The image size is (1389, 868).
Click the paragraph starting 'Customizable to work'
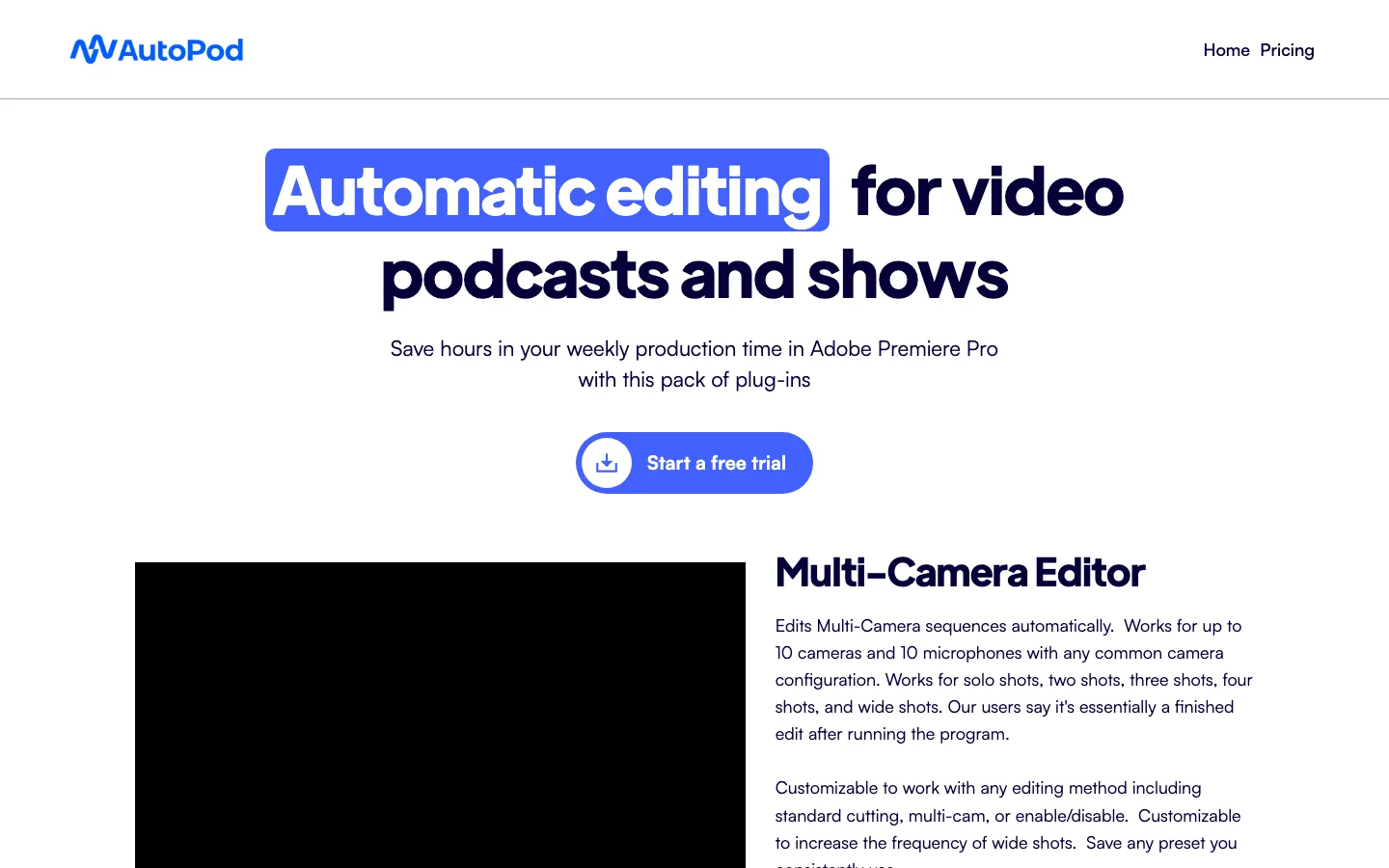tap(1008, 827)
